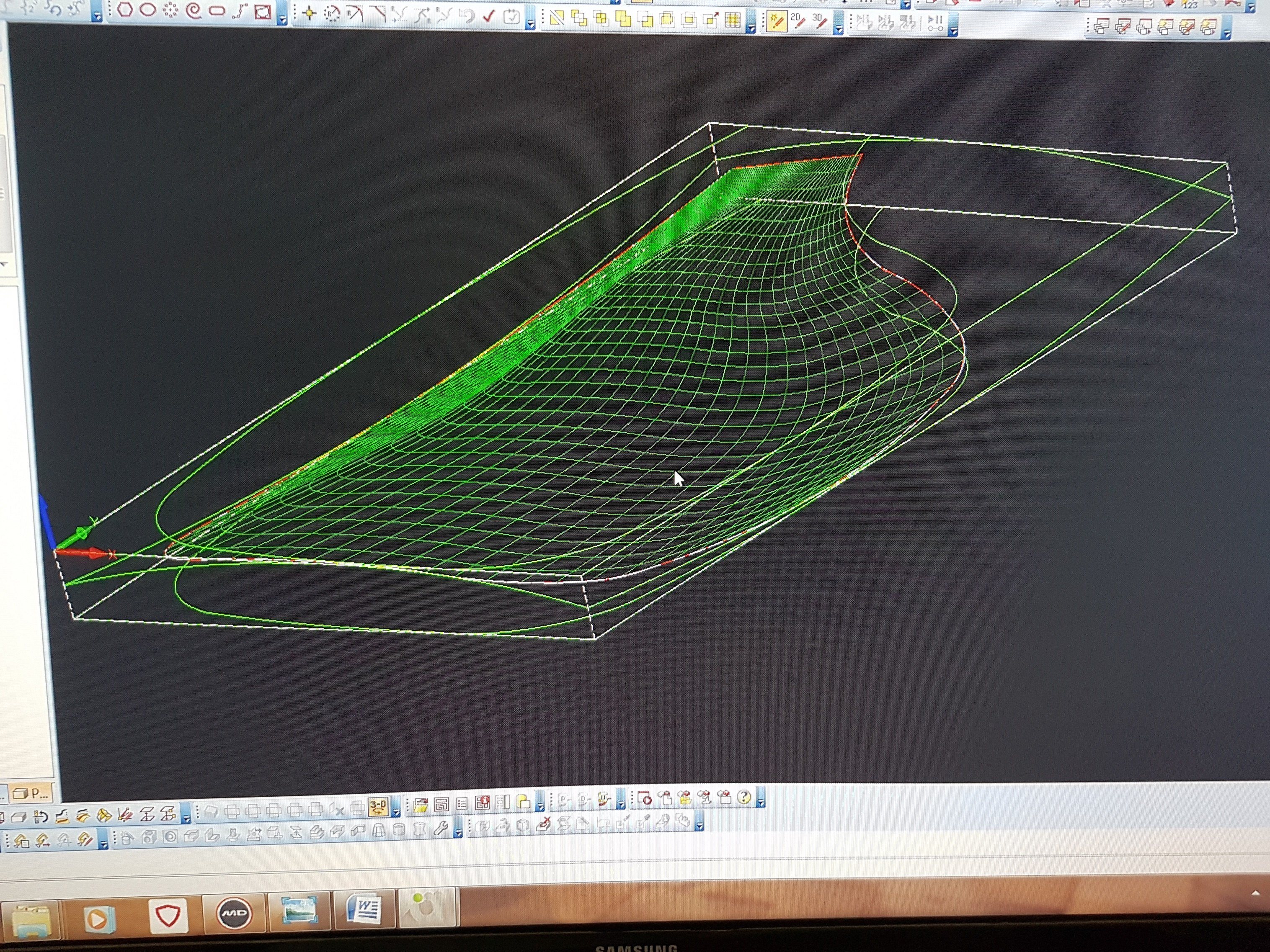The image size is (1270, 952).
Task: Switch to the P... panel tab
Action: (x=31, y=794)
